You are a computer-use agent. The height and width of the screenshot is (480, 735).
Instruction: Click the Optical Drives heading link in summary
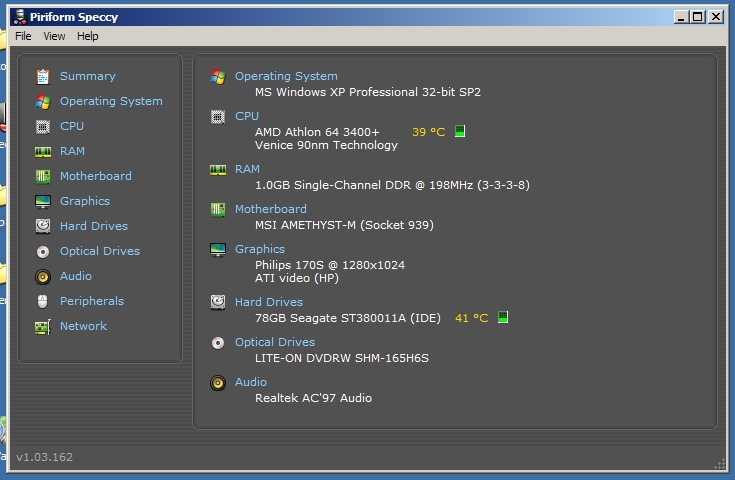275,342
